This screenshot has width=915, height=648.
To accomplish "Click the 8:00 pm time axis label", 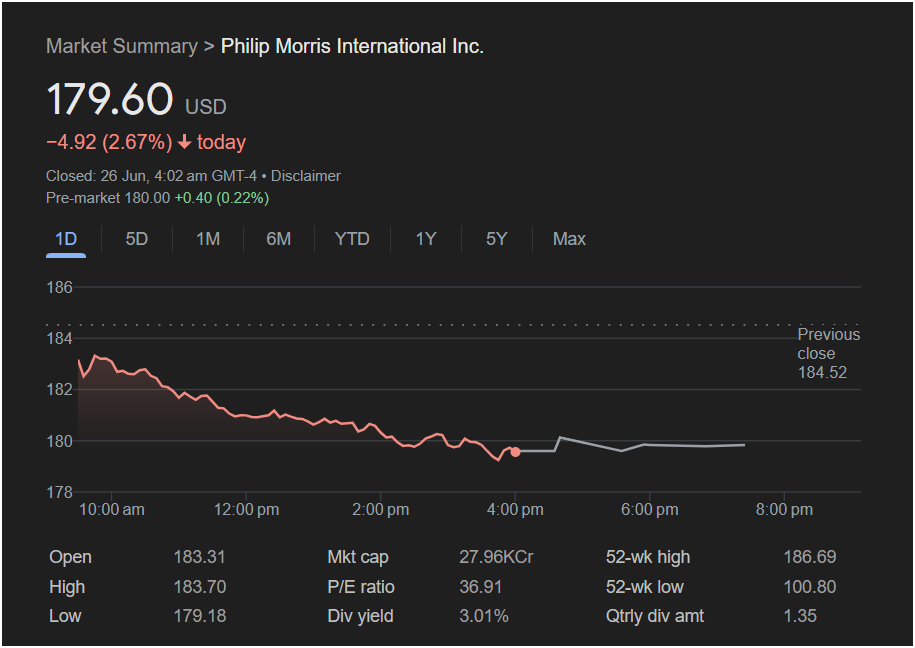I will click(x=784, y=510).
